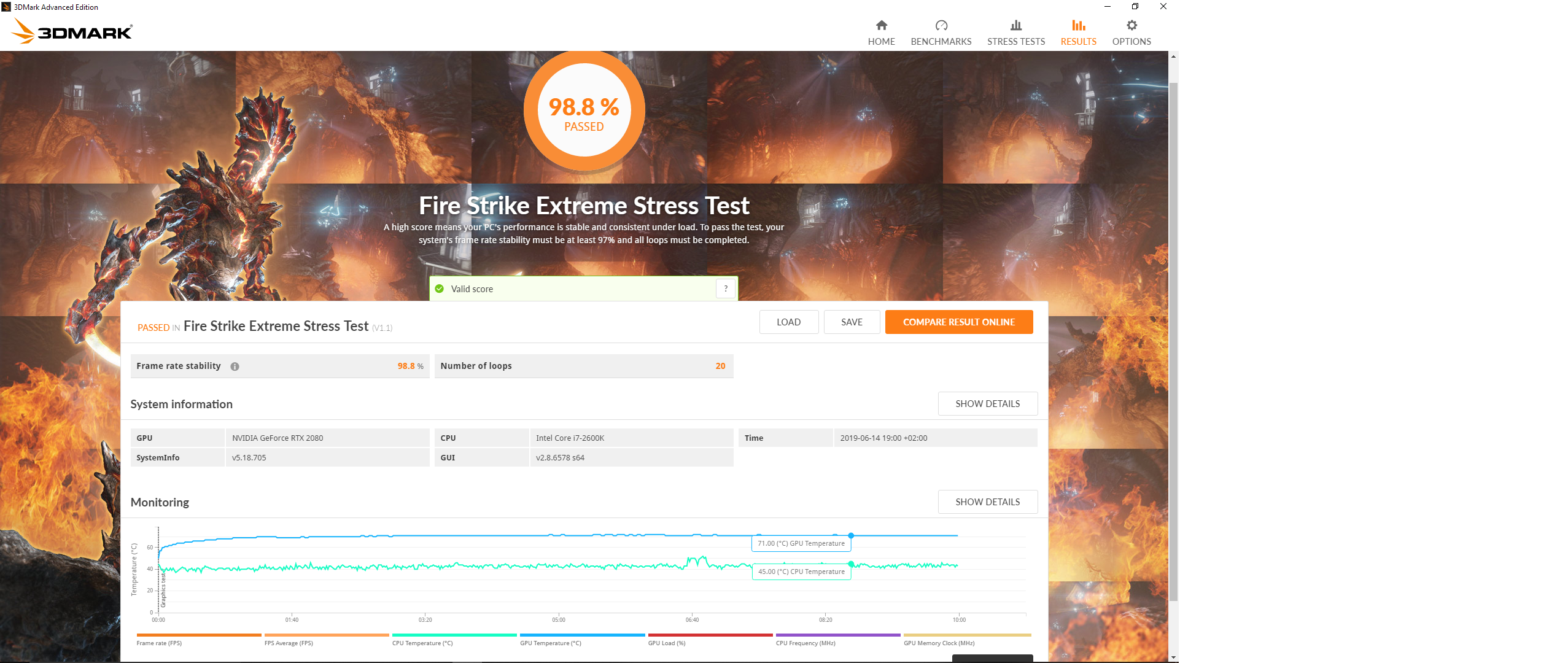This screenshot has width=1568, height=663.
Task: Go to Stress Tests chart icon
Action: click(1015, 26)
